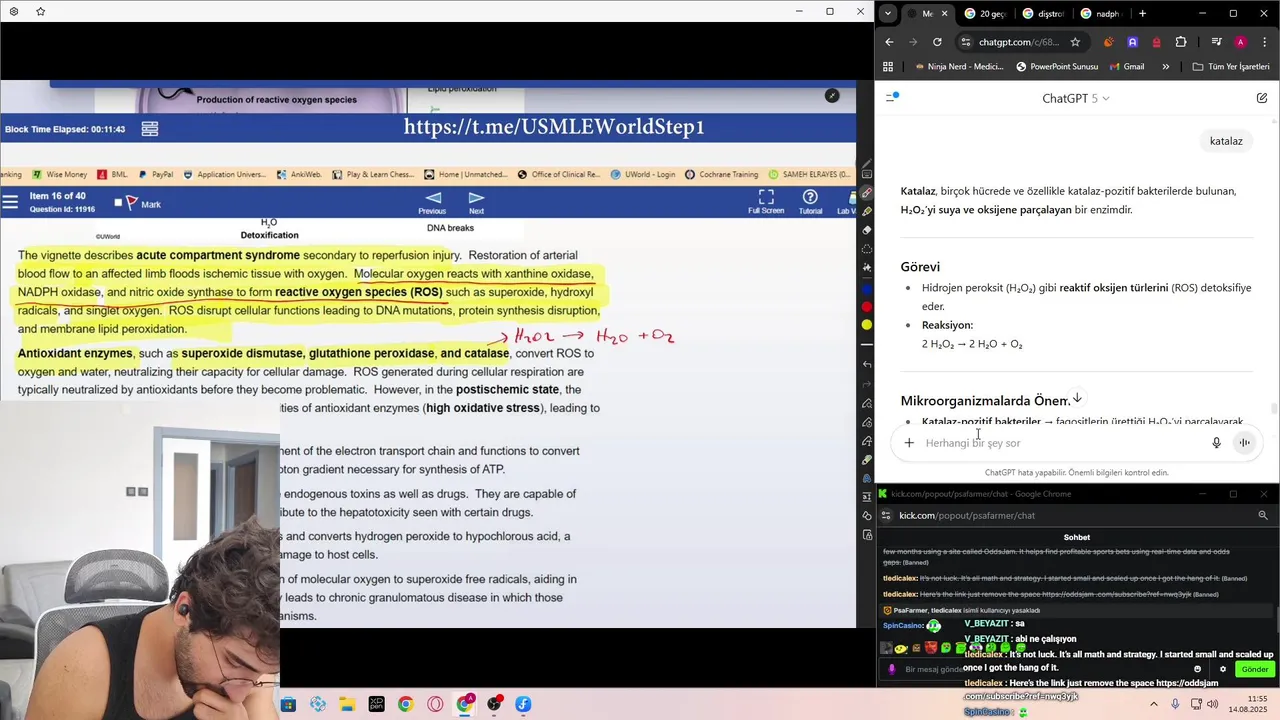The image size is (1280, 720).
Task: Open UWorld question list hamburger menu
Action: tap(10, 202)
